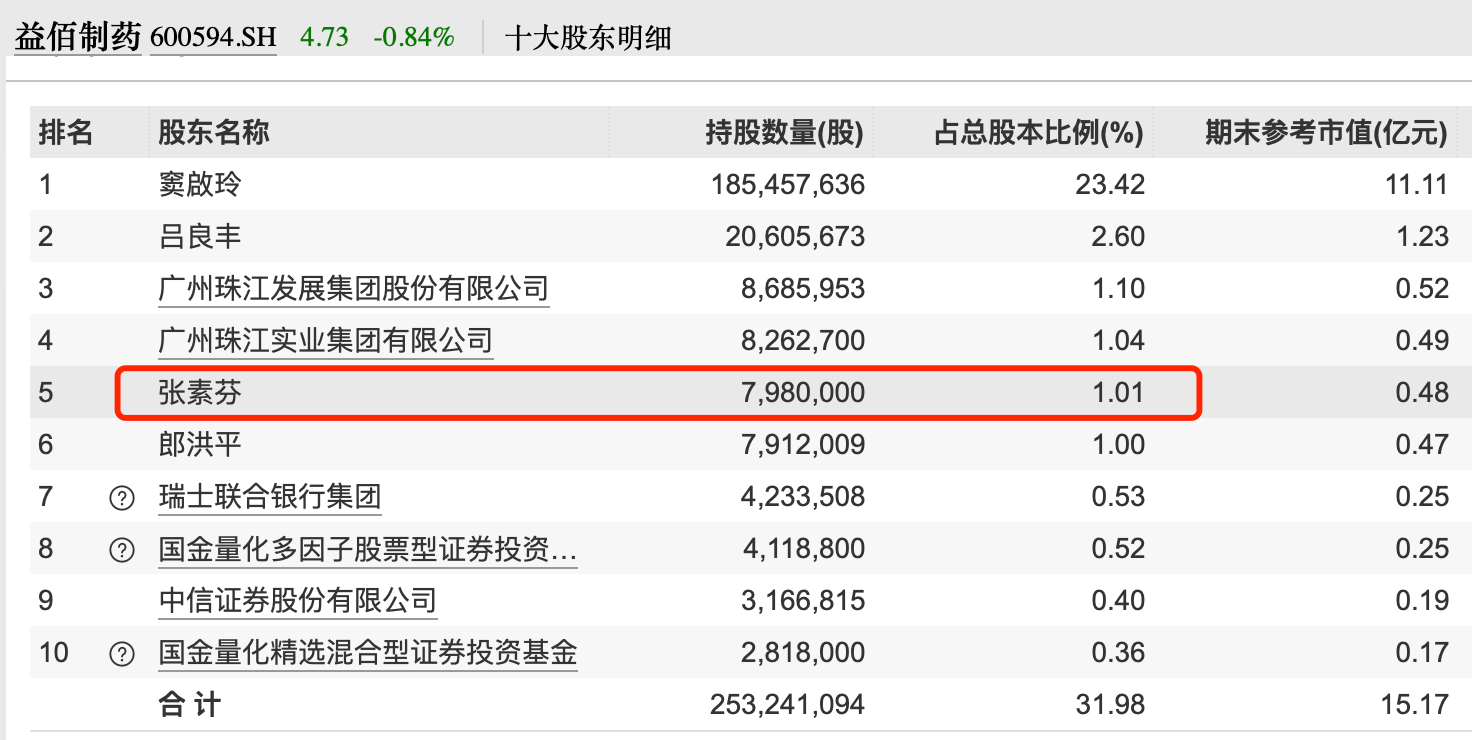The image size is (1472, 740).
Task: Click total market value 15.17
Action: (1415, 705)
